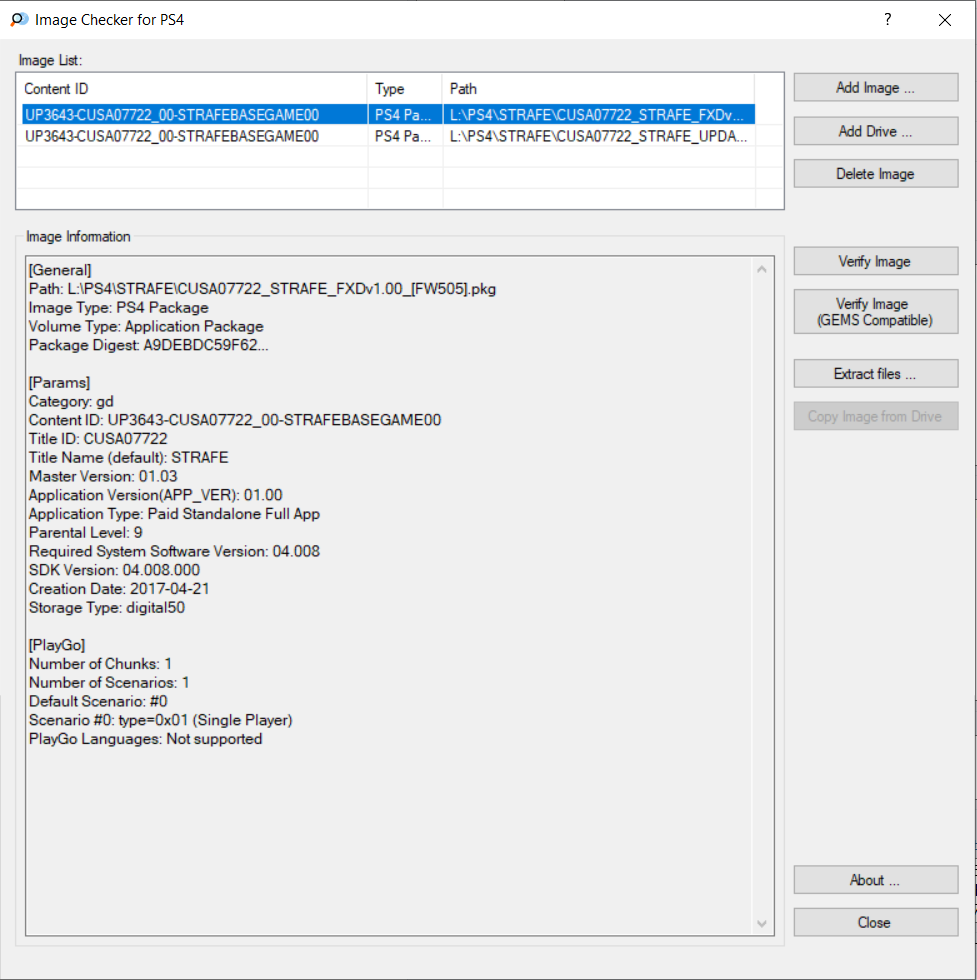This screenshot has height=980, width=977.
Task: Click the Number of Scenarios: 1 line
Action: (109, 682)
